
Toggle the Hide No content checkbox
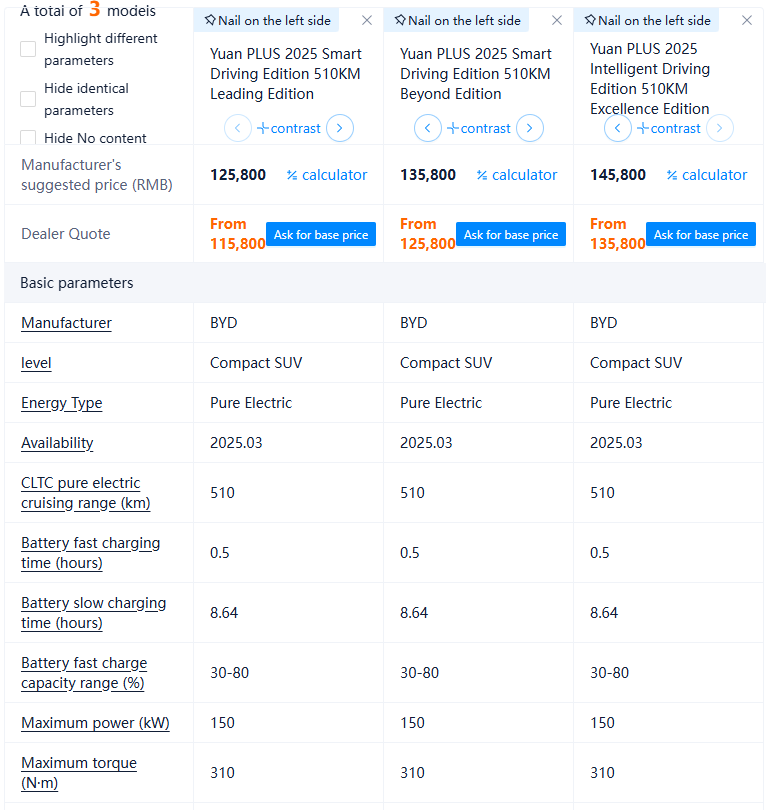(28, 138)
